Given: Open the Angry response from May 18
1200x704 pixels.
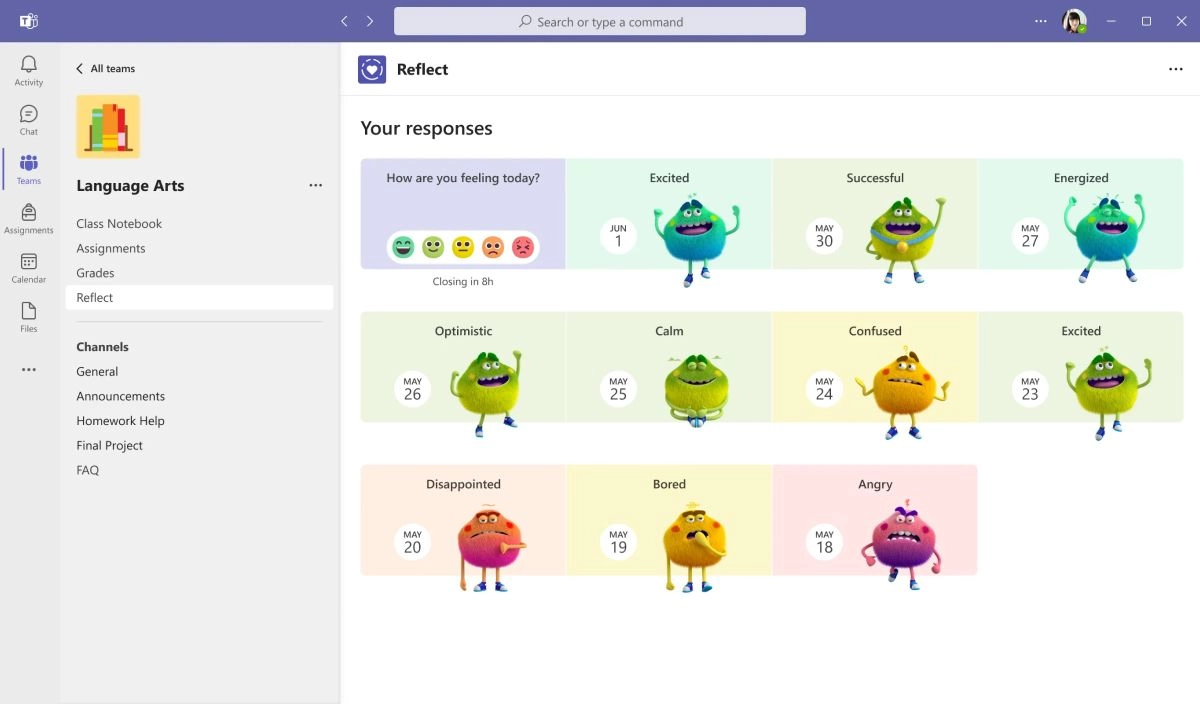Looking at the screenshot, I should [x=875, y=520].
